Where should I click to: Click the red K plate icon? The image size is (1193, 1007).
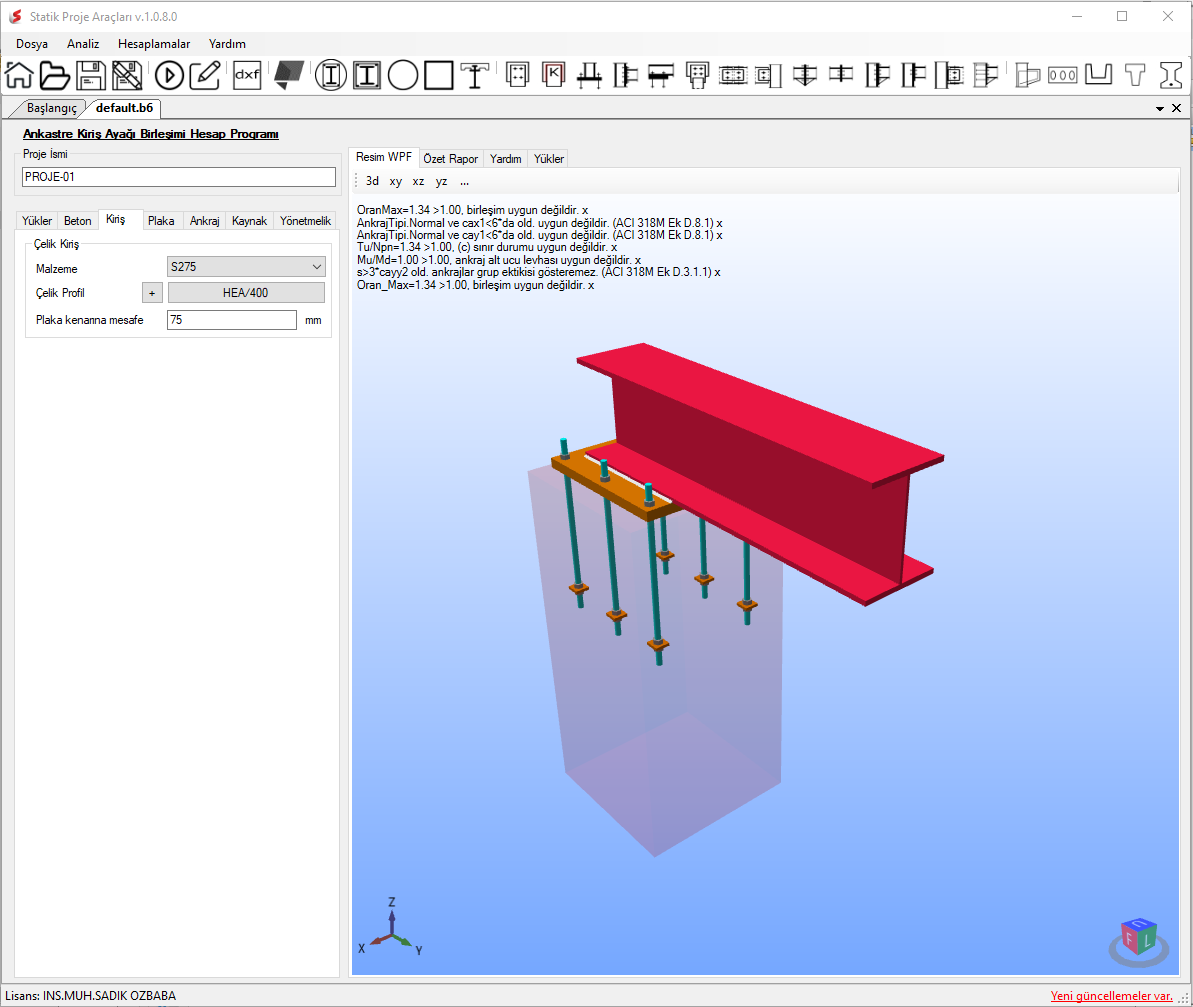point(554,75)
